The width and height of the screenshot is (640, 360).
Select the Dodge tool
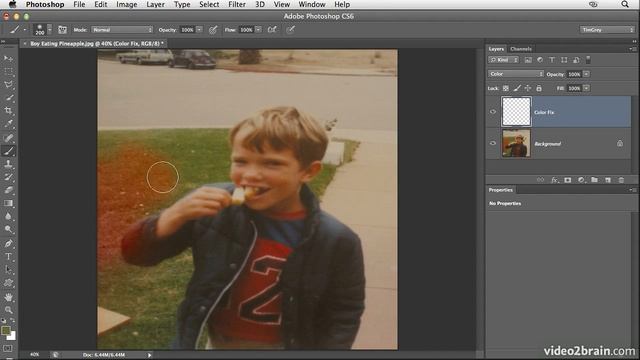click(x=8, y=229)
